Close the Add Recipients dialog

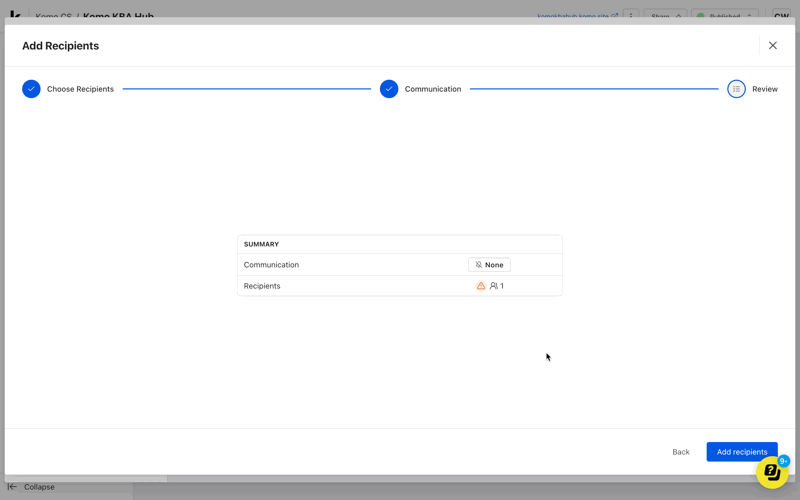[x=772, y=45]
